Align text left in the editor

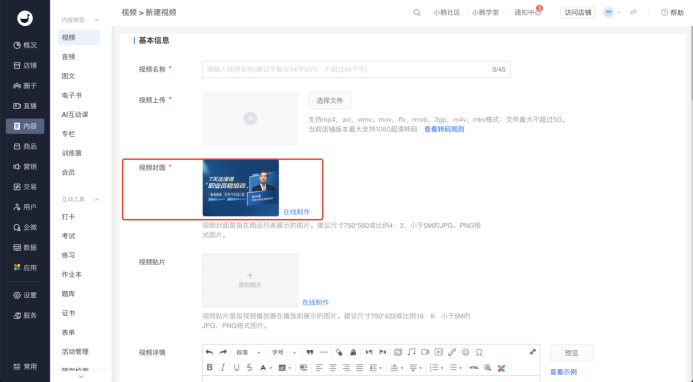pyautogui.click(x=319, y=367)
